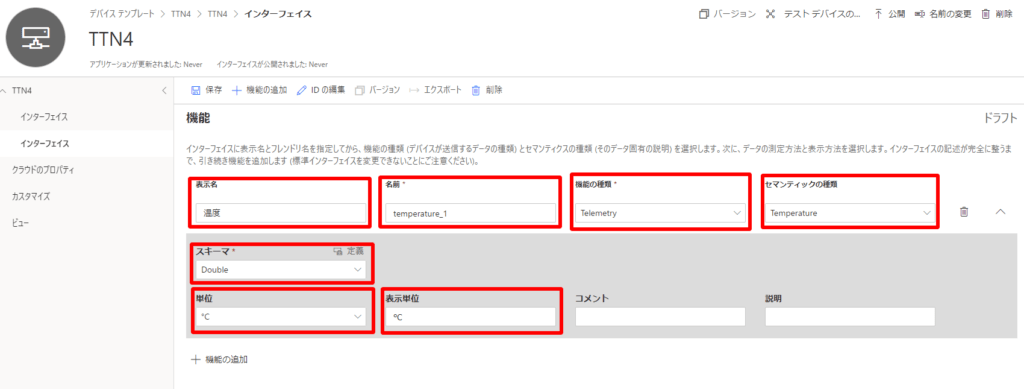Click the 名前の変更 rename icon
1024x389 pixels.
pyautogui.click(x=920, y=14)
